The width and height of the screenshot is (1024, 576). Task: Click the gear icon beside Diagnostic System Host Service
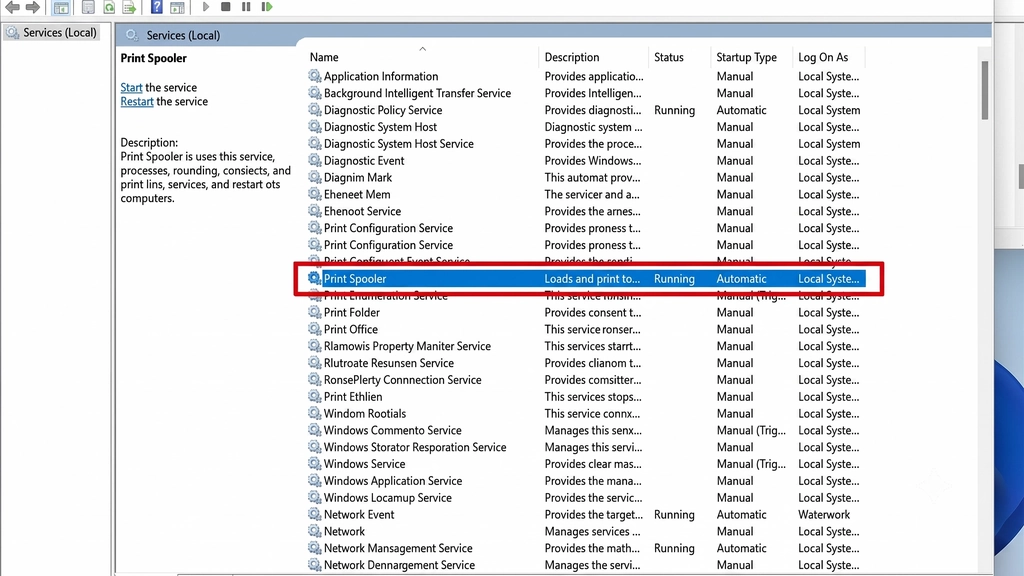[x=315, y=143]
